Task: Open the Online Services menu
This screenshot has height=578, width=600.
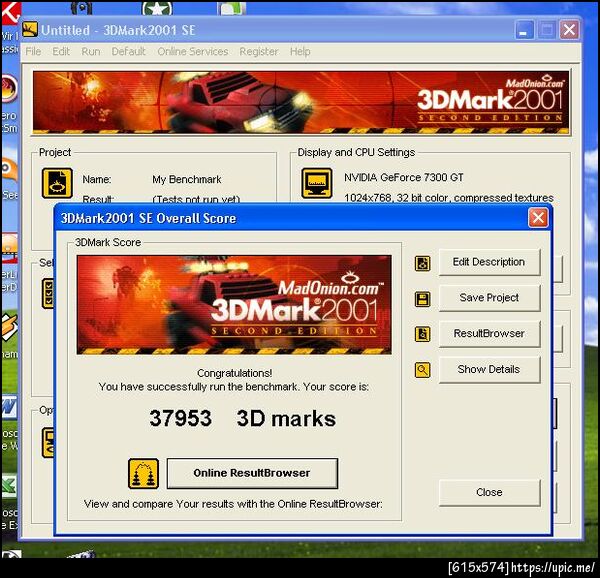Action: (193, 51)
